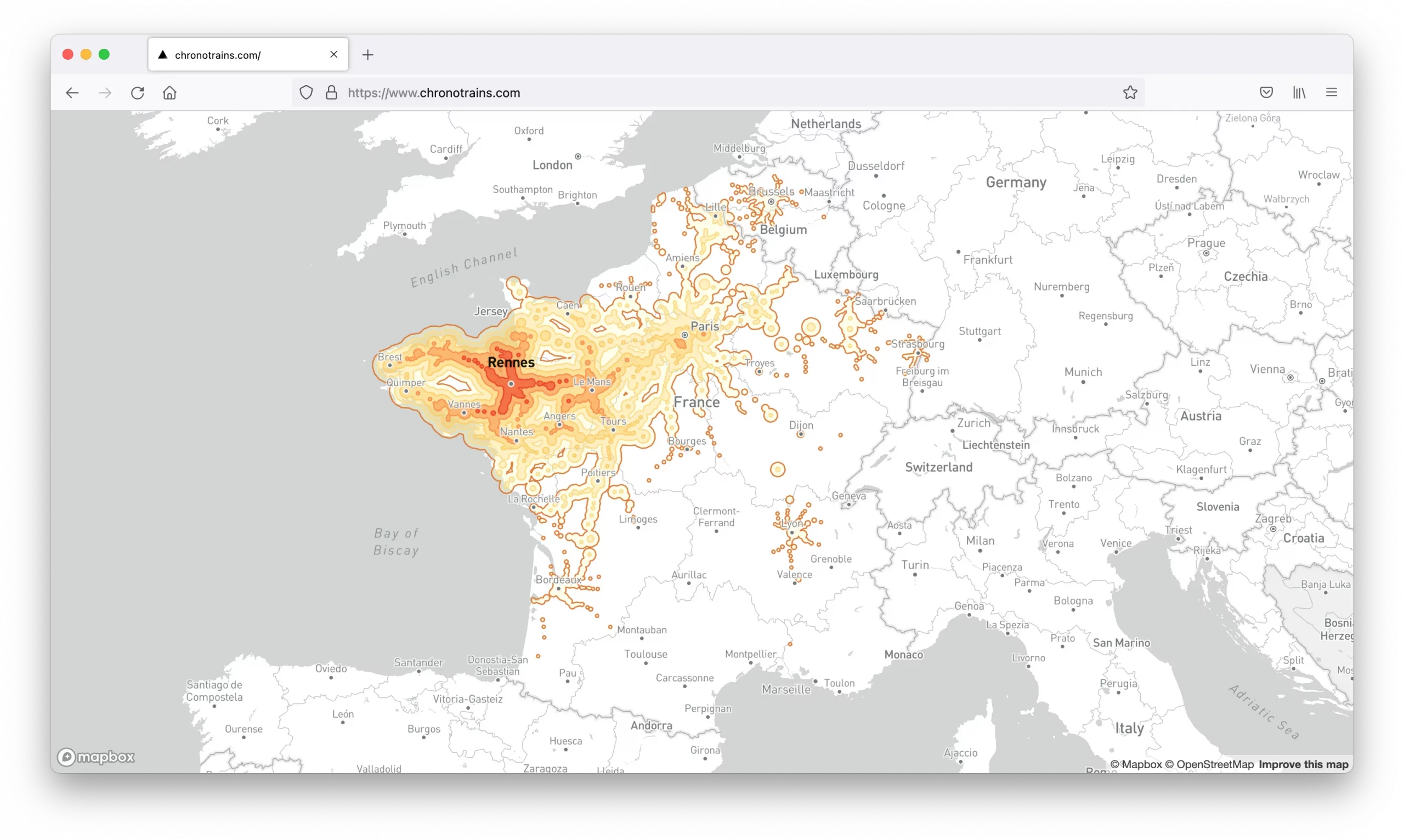Go to the browser home page
The height and width of the screenshot is (840, 1404).
[170, 93]
